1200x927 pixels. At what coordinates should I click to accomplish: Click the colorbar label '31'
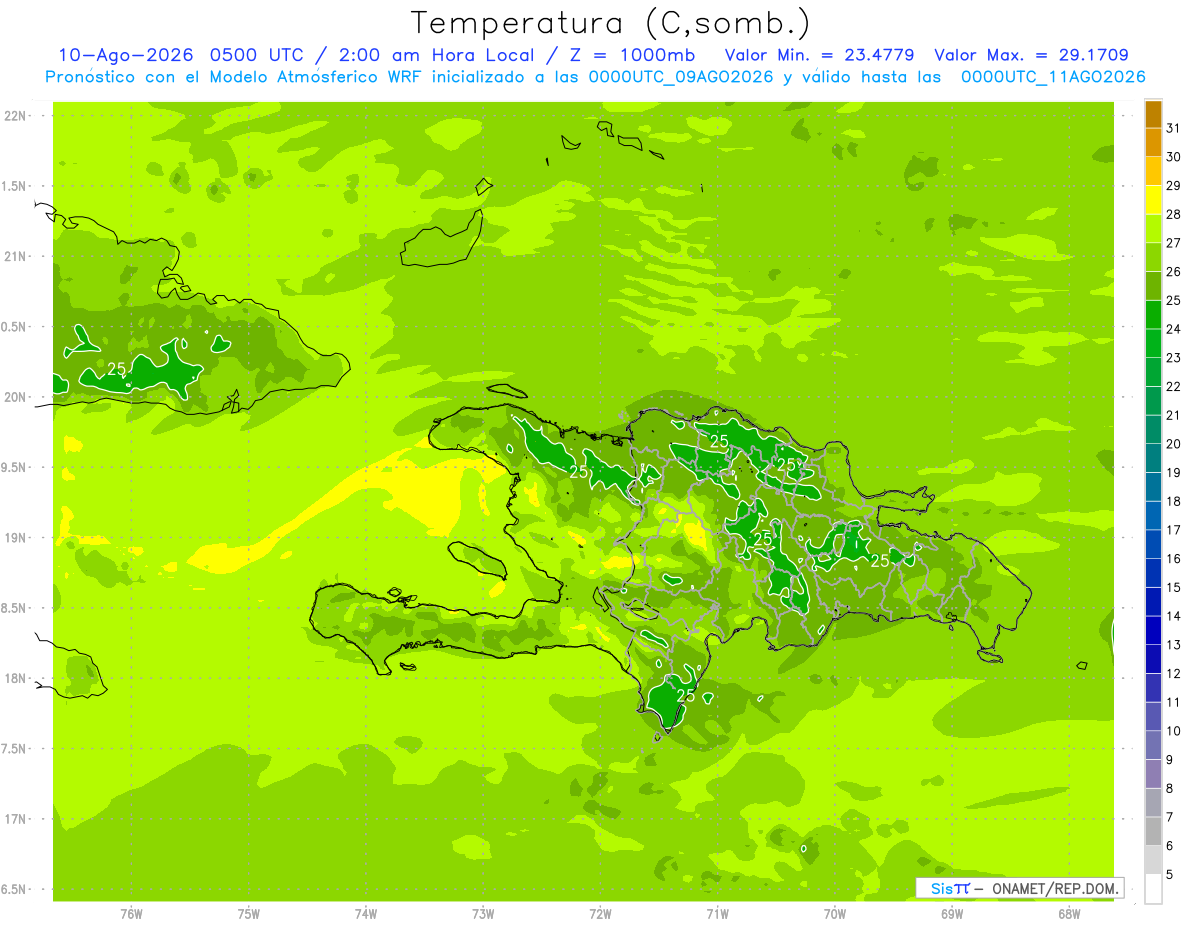[x=1174, y=129]
